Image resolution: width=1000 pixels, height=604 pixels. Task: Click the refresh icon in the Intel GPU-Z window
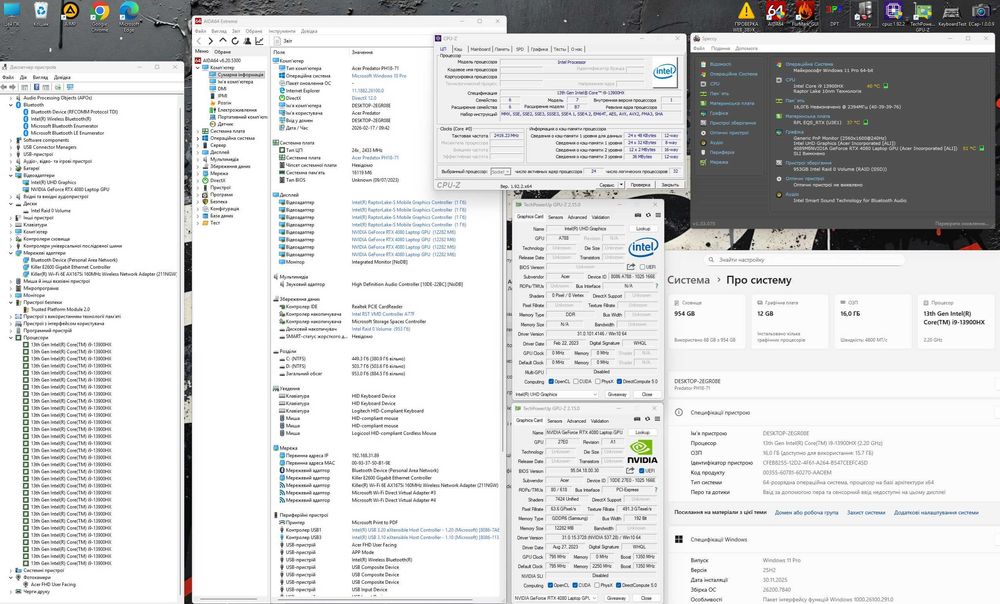pyautogui.click(x=647, y=215)
